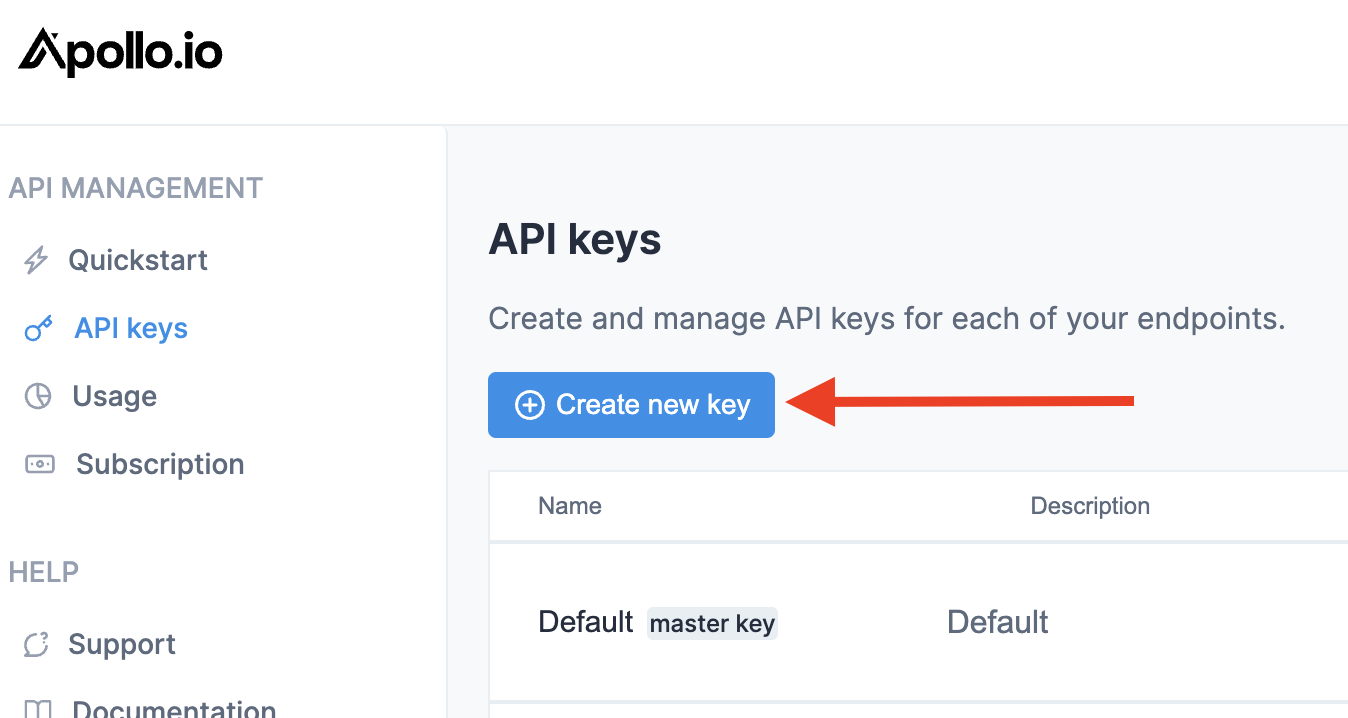Click the Subscription card icon

[37, 463]
